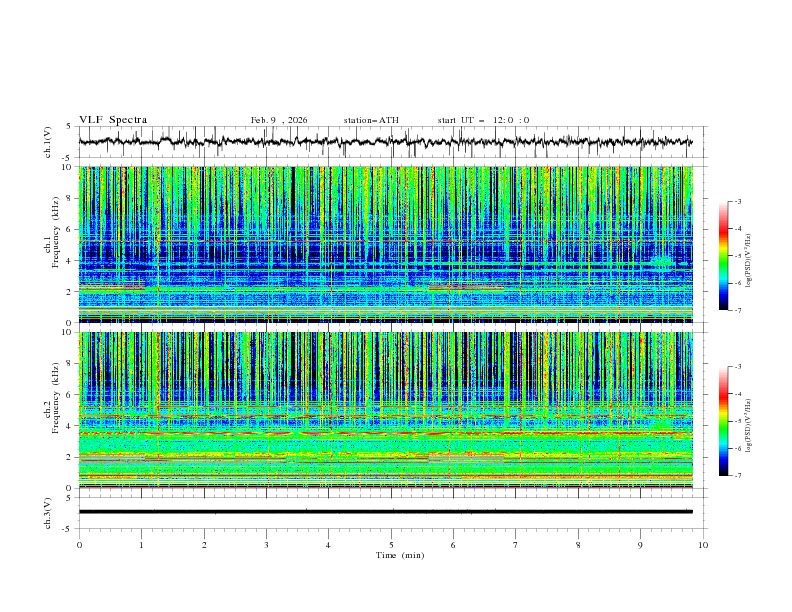Click the "station=ATH" header label
Viewport: 792px width, 612px height.
click(x=371, y=120)
